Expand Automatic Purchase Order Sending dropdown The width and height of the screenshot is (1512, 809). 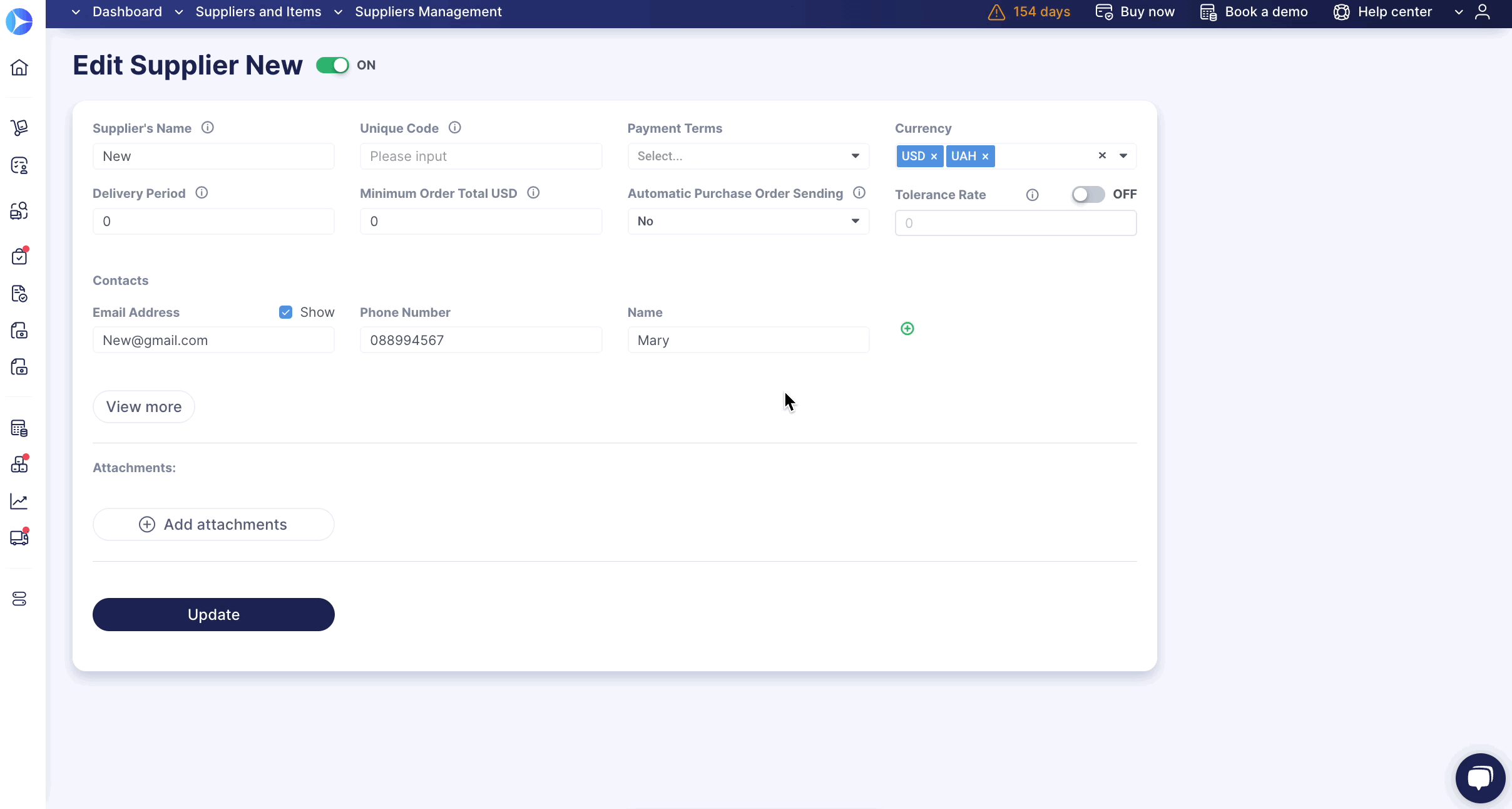748,221
